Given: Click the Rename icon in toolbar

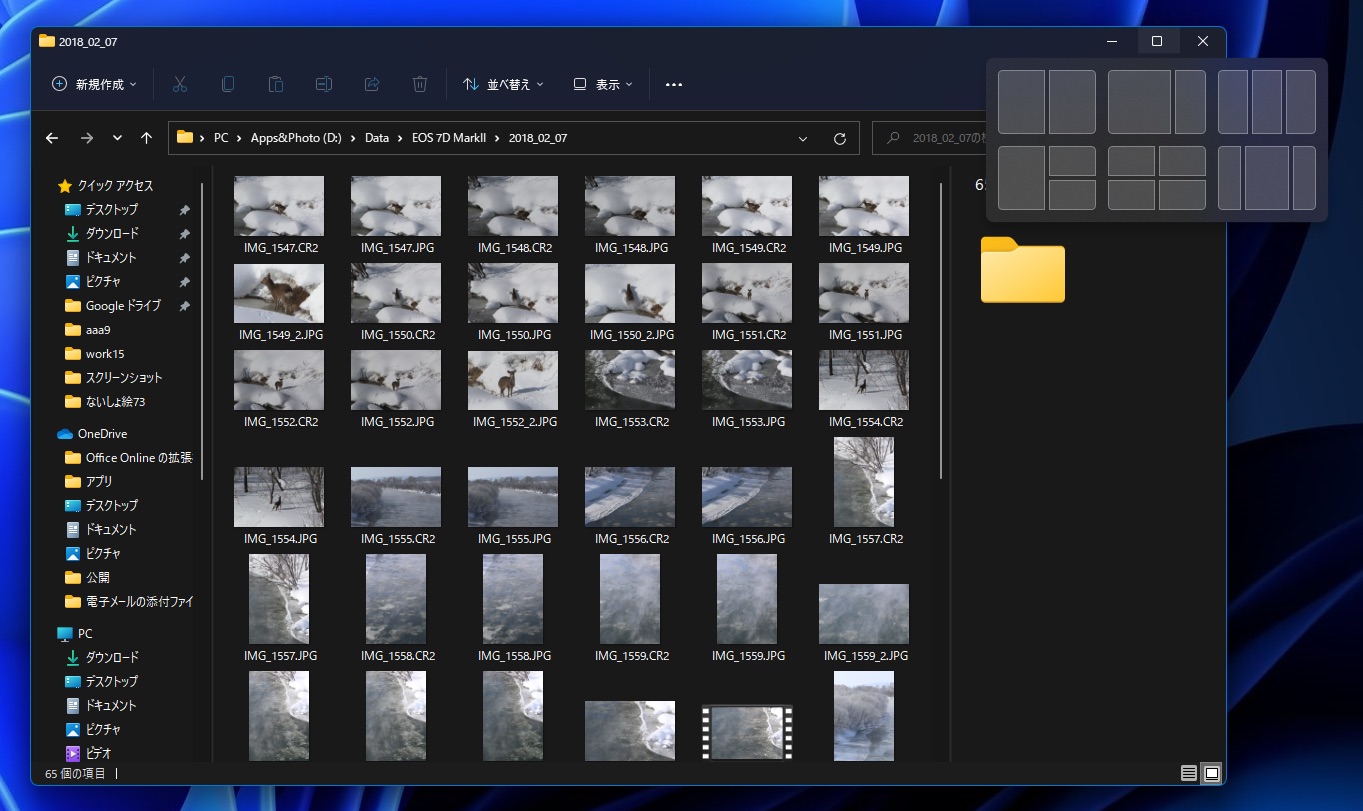Looking at the screenshot, I should click(x=324, y=85).
